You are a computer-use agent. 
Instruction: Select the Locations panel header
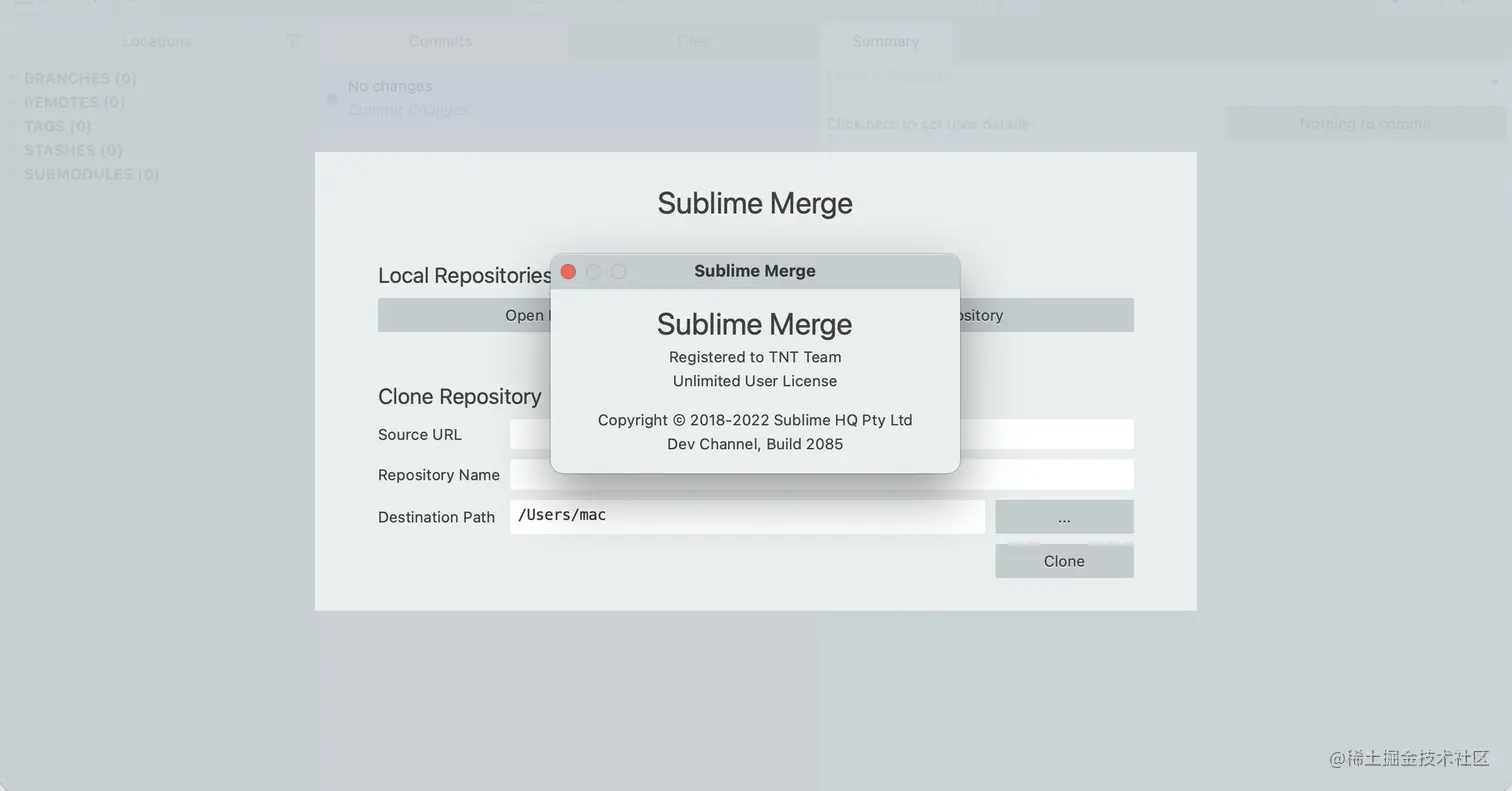click(x=157, y=41)
